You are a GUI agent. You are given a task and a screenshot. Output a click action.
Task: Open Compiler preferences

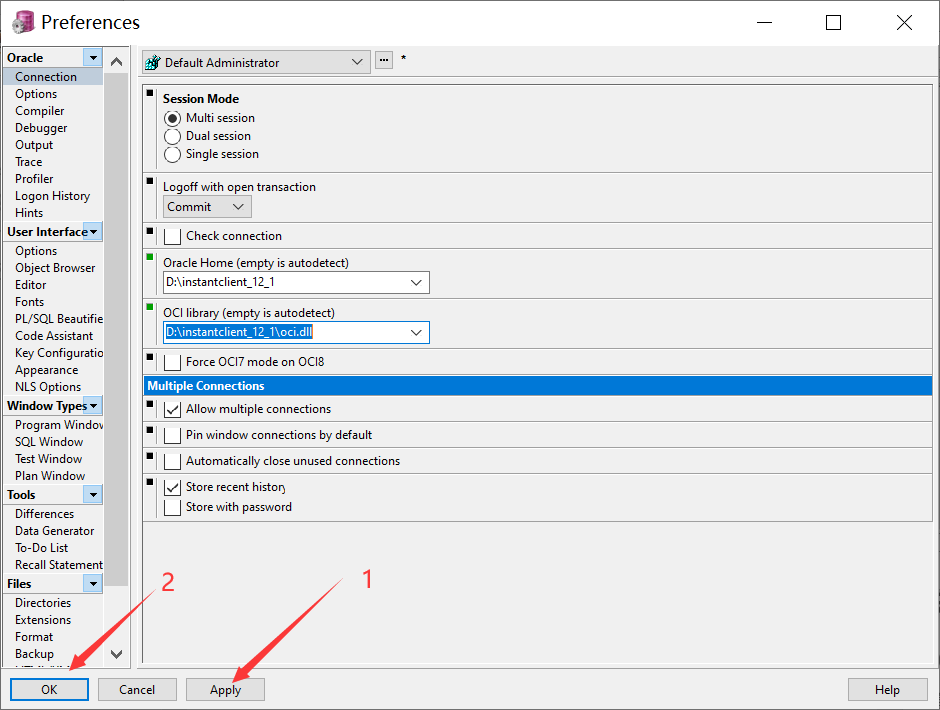[x=40, y=111]
